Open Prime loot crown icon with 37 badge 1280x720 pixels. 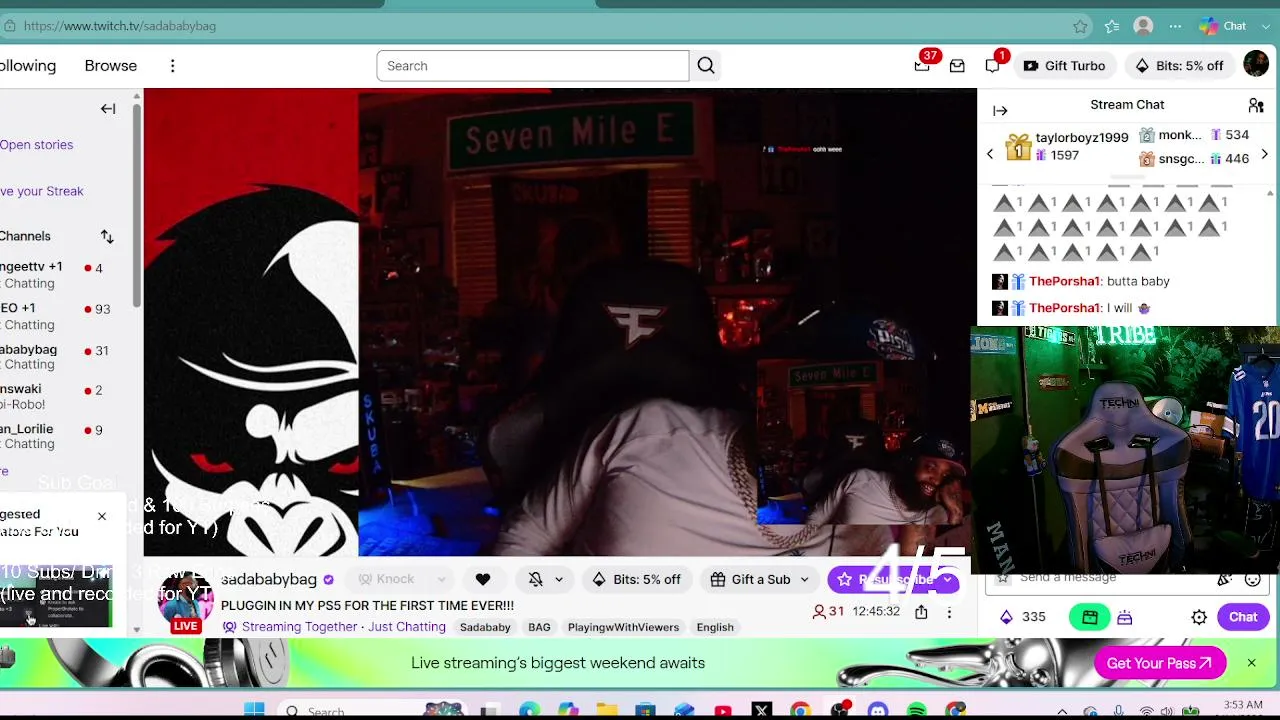point(922,66)
